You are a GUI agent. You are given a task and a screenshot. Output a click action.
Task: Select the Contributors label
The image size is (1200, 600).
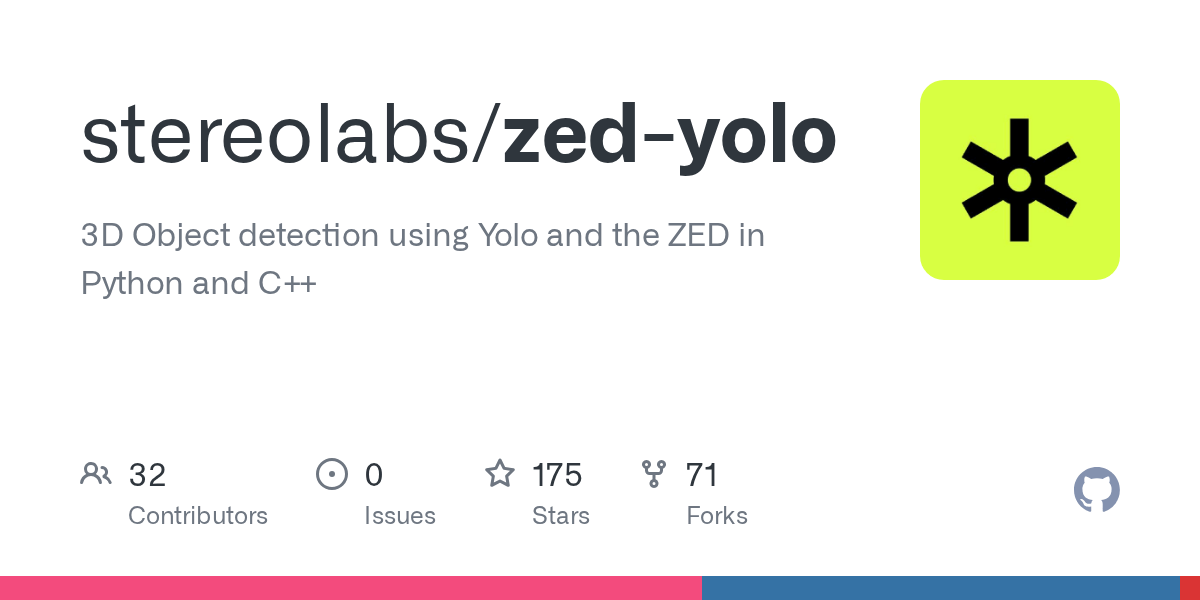tap(198, 516)
